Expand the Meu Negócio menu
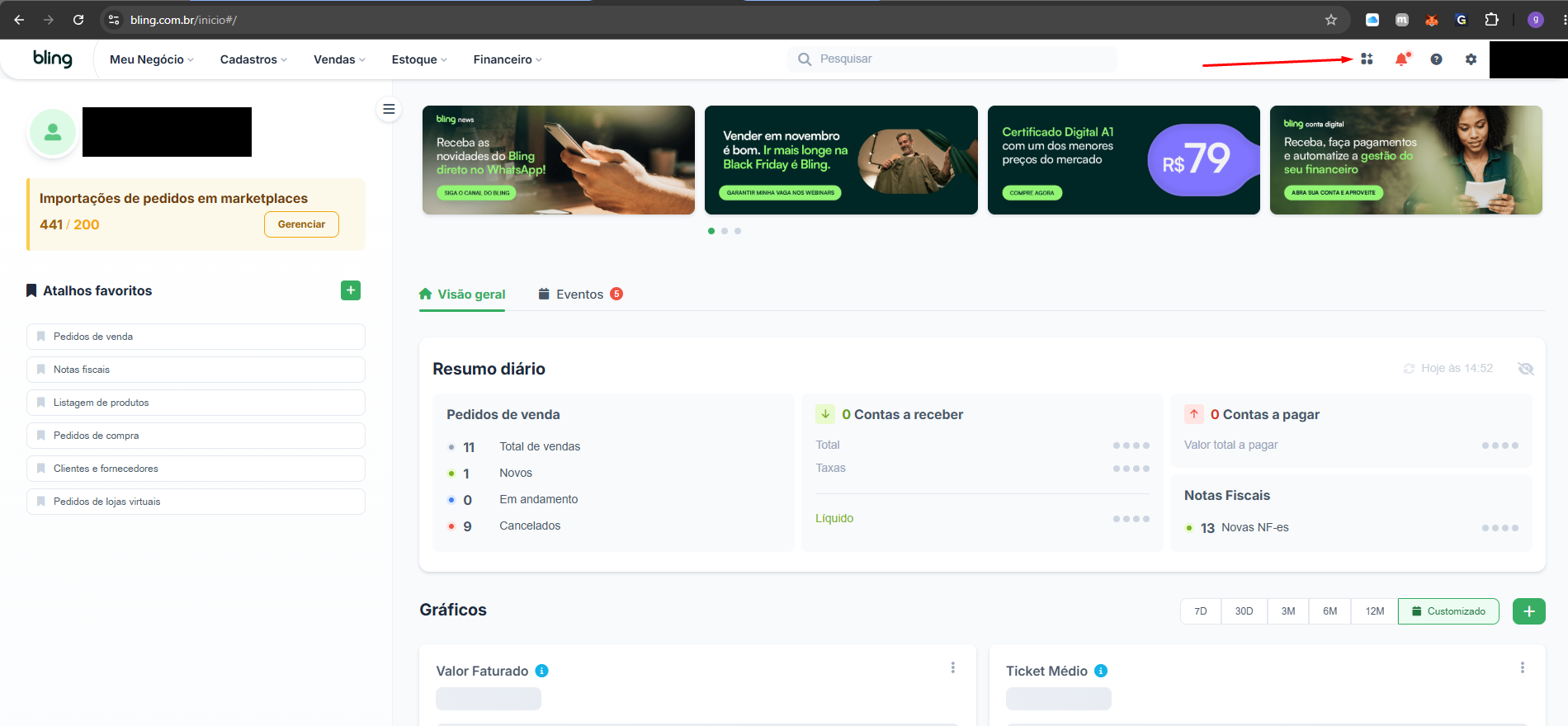The image size is (1568, 726). (x=152, y=59)
